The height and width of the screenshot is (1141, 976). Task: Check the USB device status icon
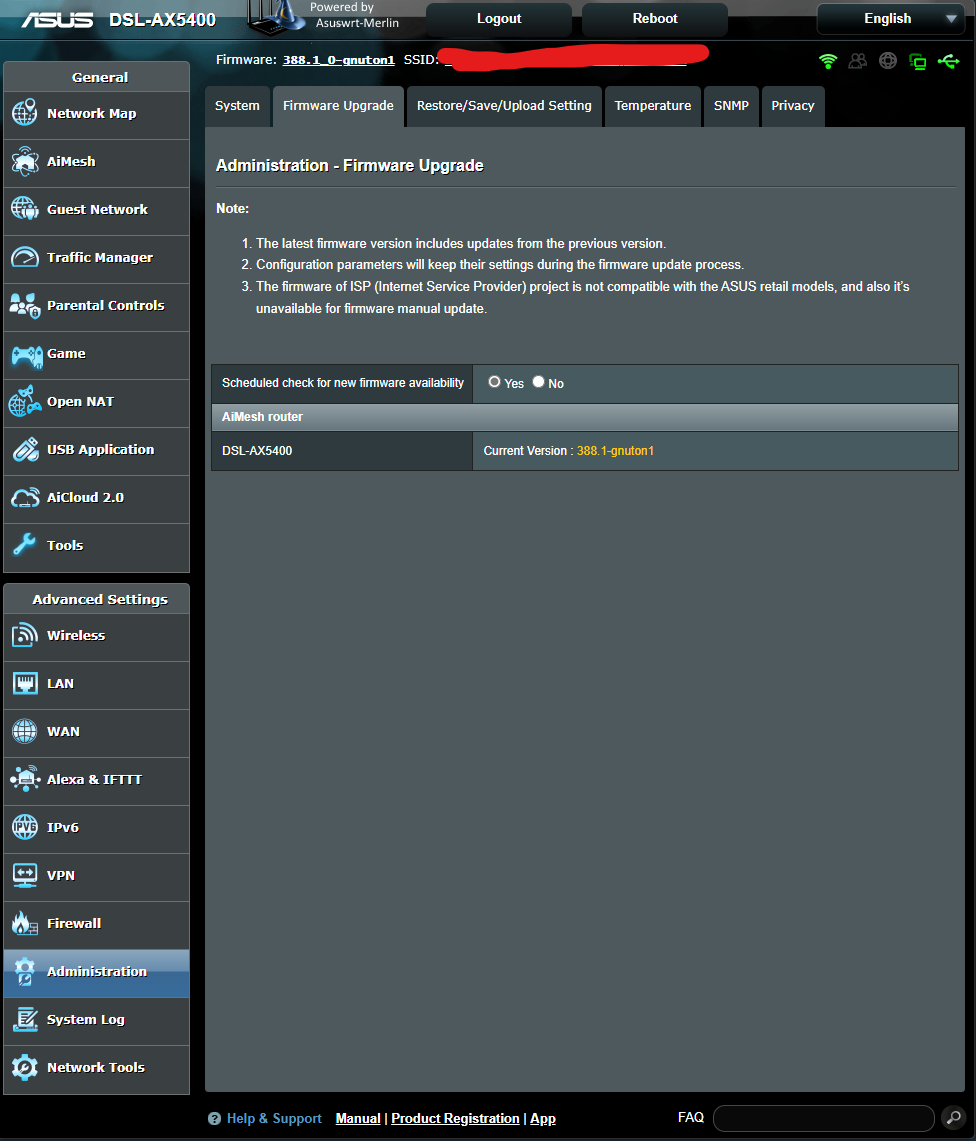948,61
